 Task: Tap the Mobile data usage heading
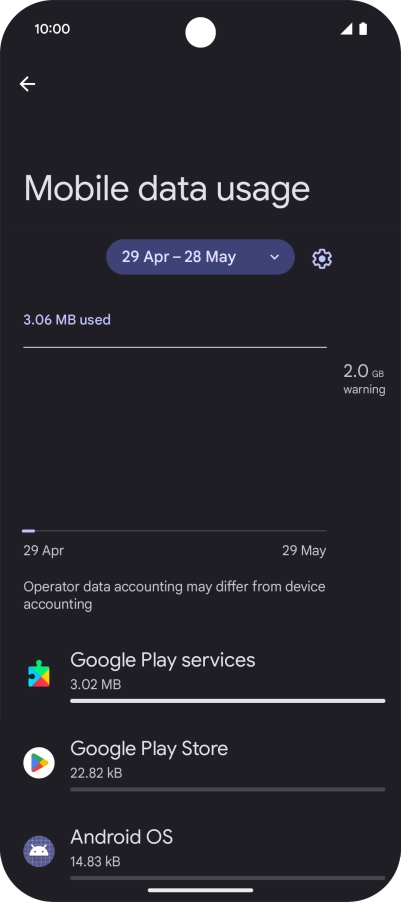click(167, 189)
